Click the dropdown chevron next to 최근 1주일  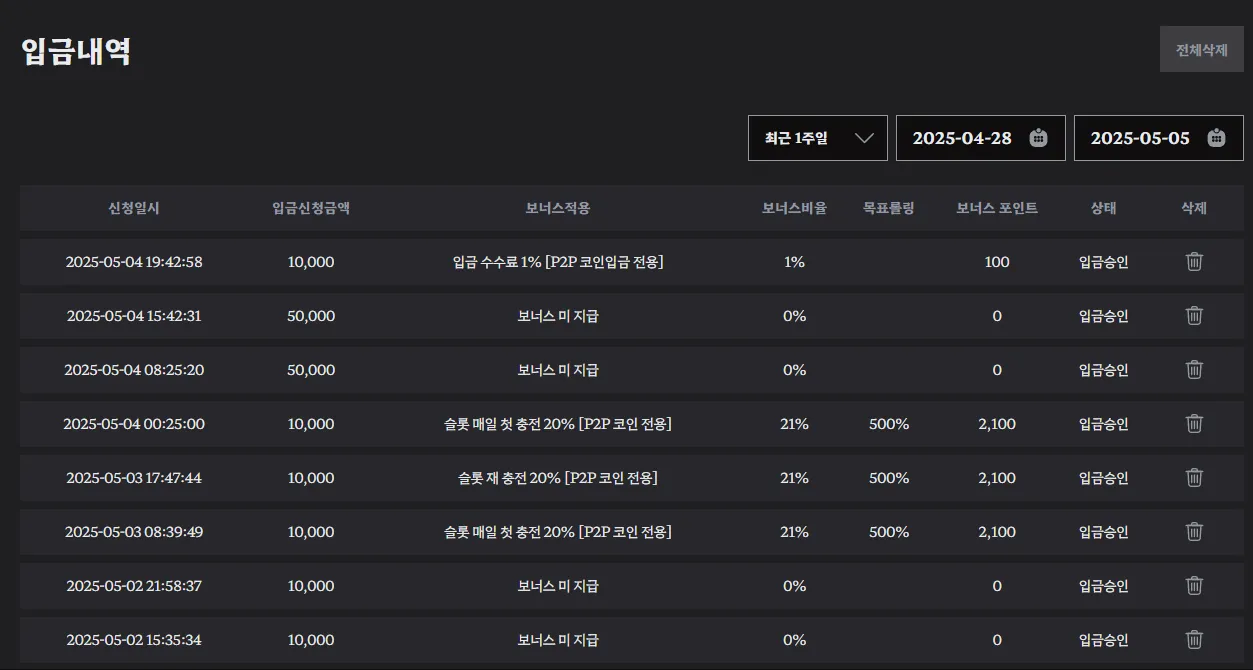coord(865,138)
